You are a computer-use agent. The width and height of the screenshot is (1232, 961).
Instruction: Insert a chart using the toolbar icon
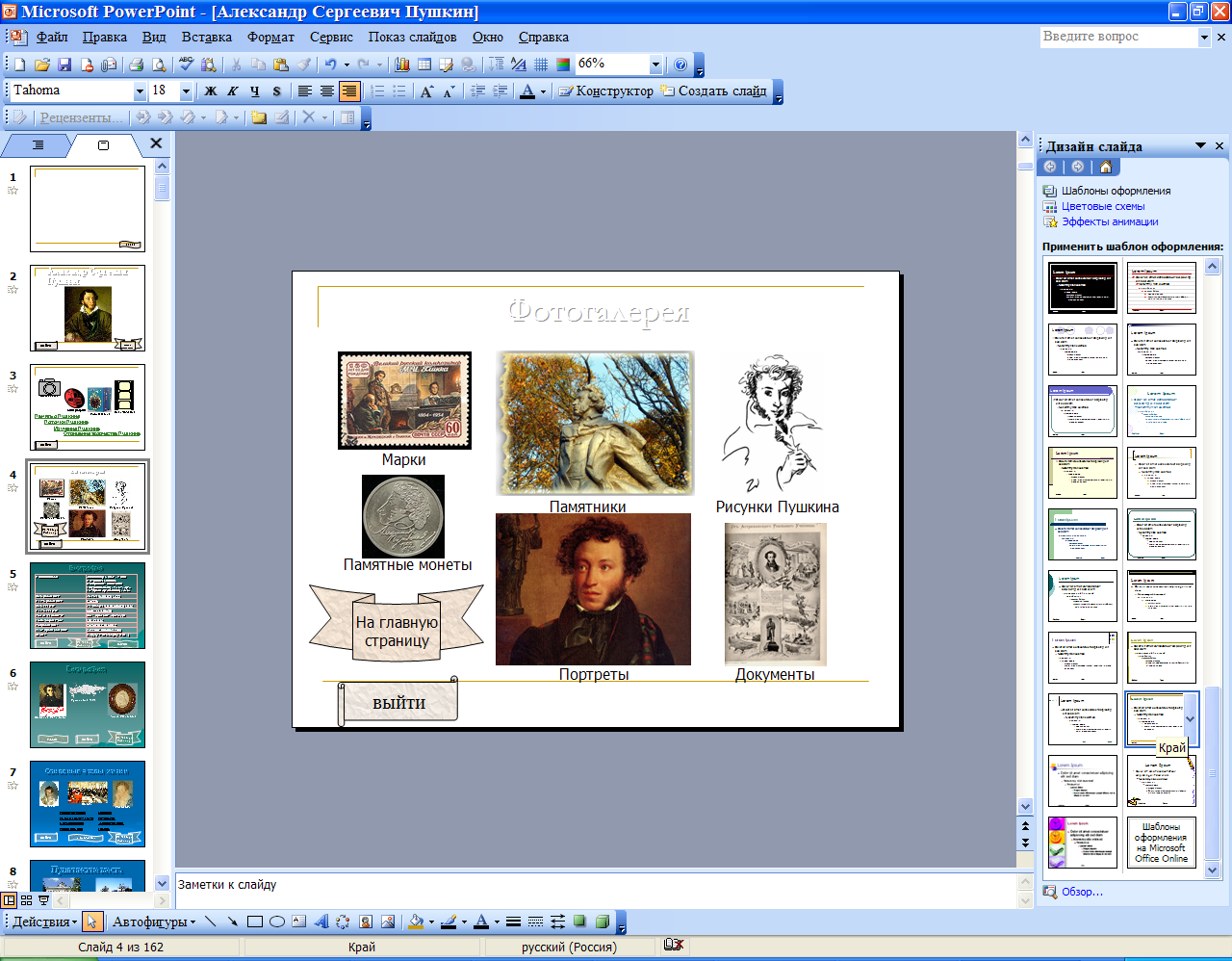click(x=402, y=65)
